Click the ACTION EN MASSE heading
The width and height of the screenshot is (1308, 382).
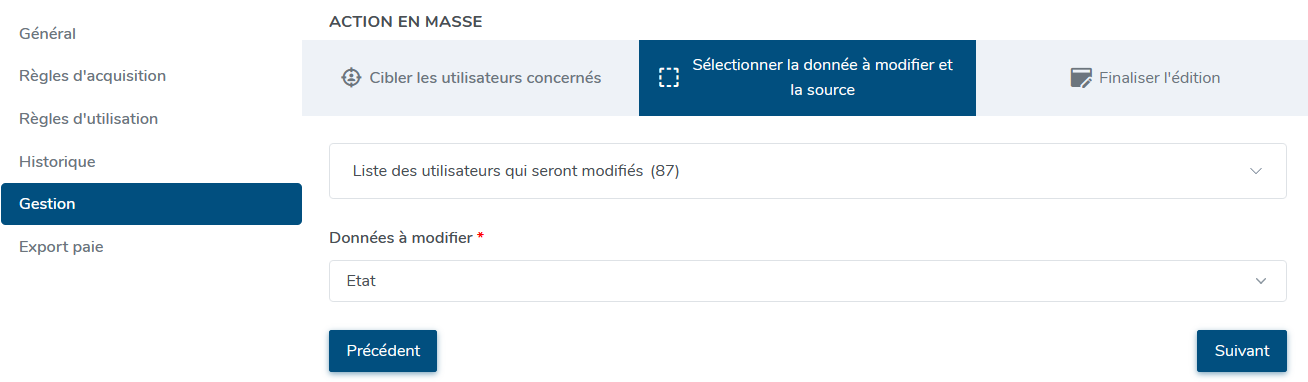(406, 21)
